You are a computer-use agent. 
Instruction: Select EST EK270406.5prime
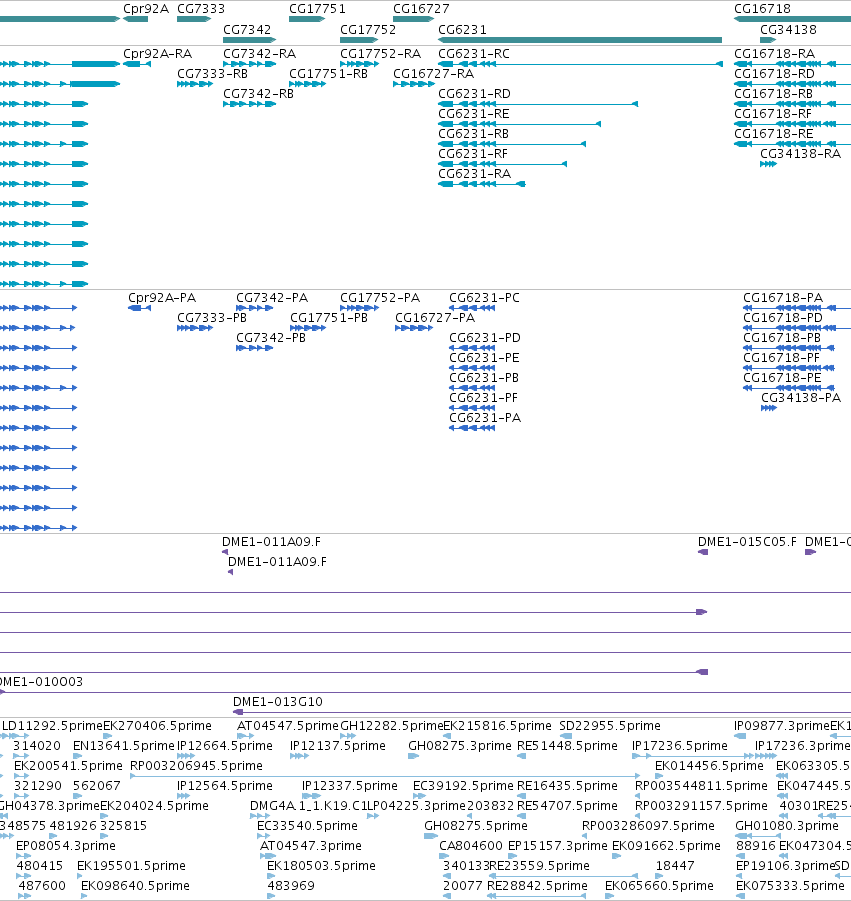pyautogui.click(x=157, y=726)
